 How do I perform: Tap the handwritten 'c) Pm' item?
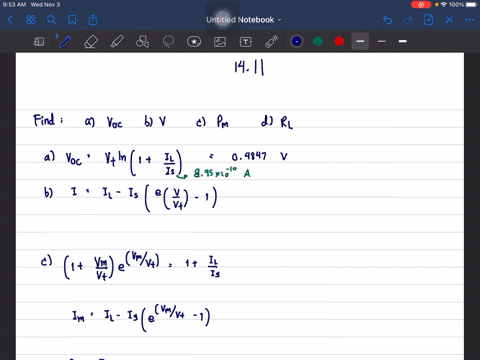click(212, 122)
